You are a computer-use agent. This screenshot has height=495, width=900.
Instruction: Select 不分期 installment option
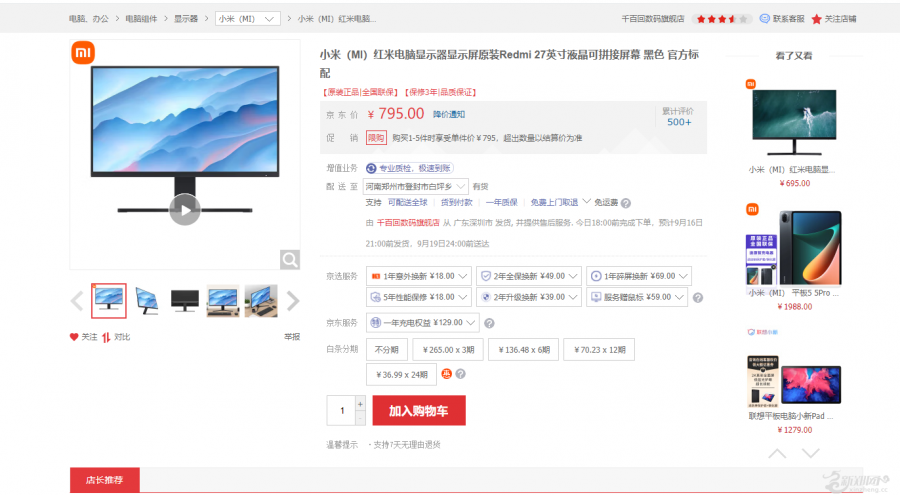tap(387, 350)
